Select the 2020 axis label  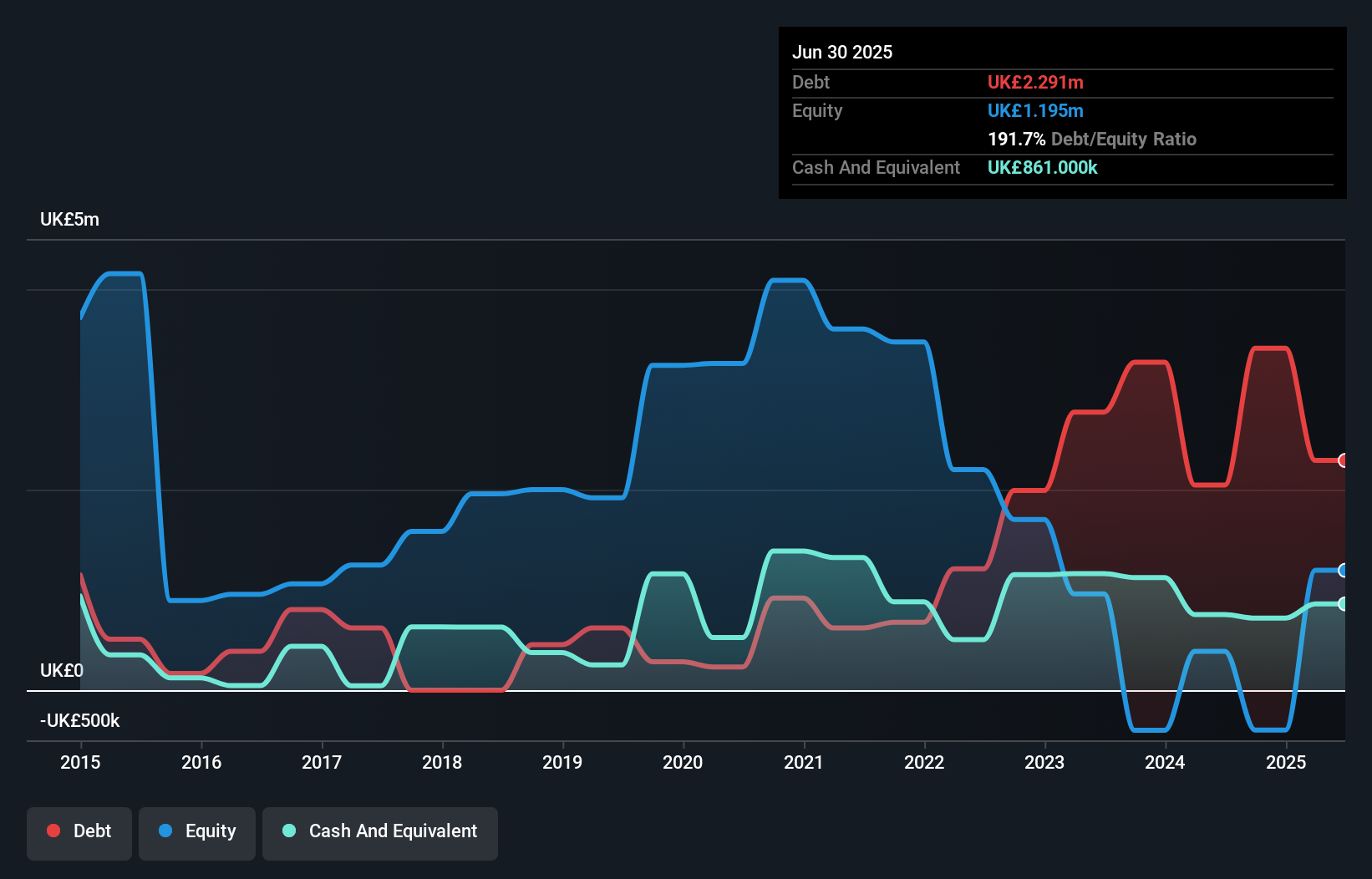(683, 762)
